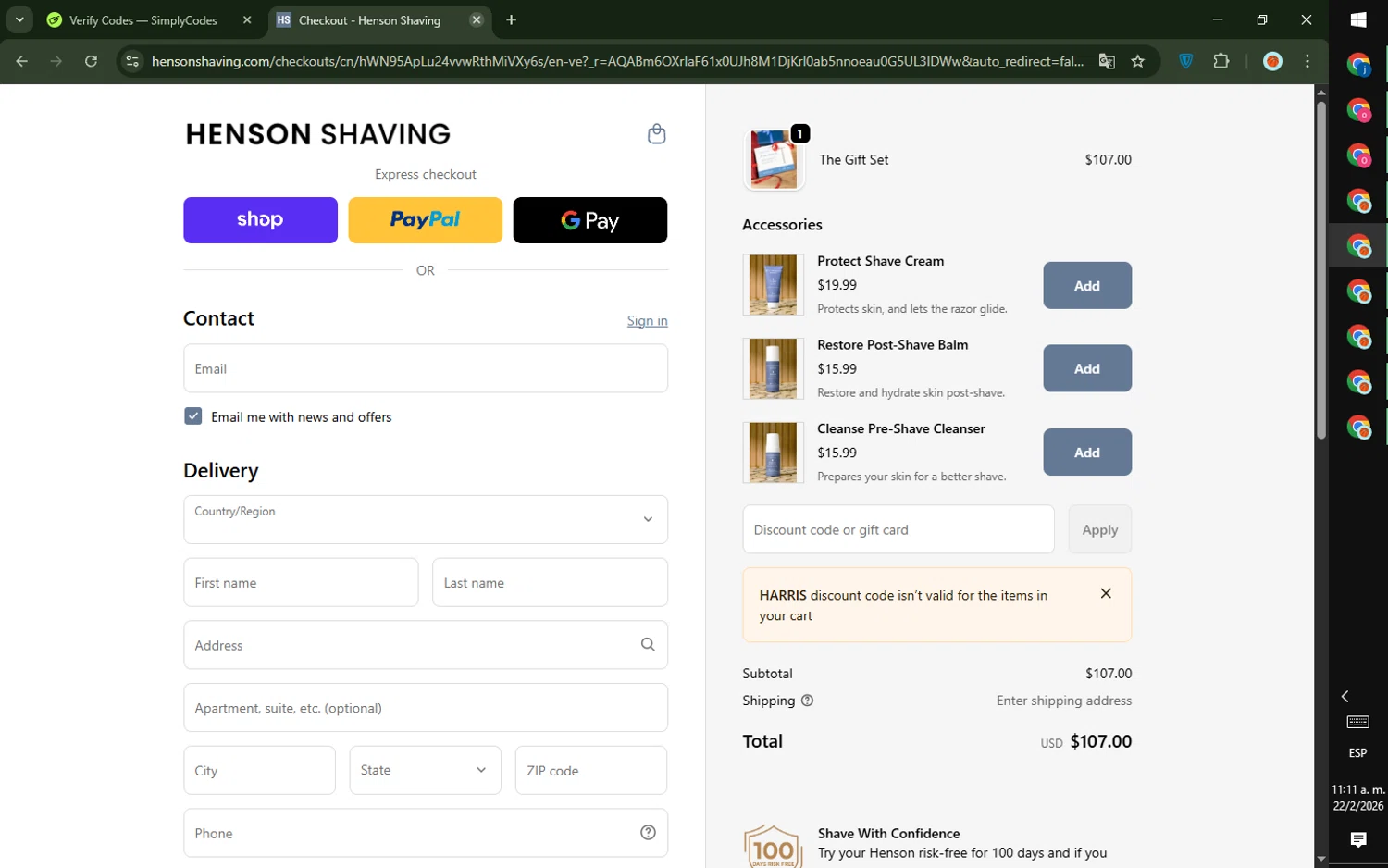Click the discount Apply button

pos(1100,529)
